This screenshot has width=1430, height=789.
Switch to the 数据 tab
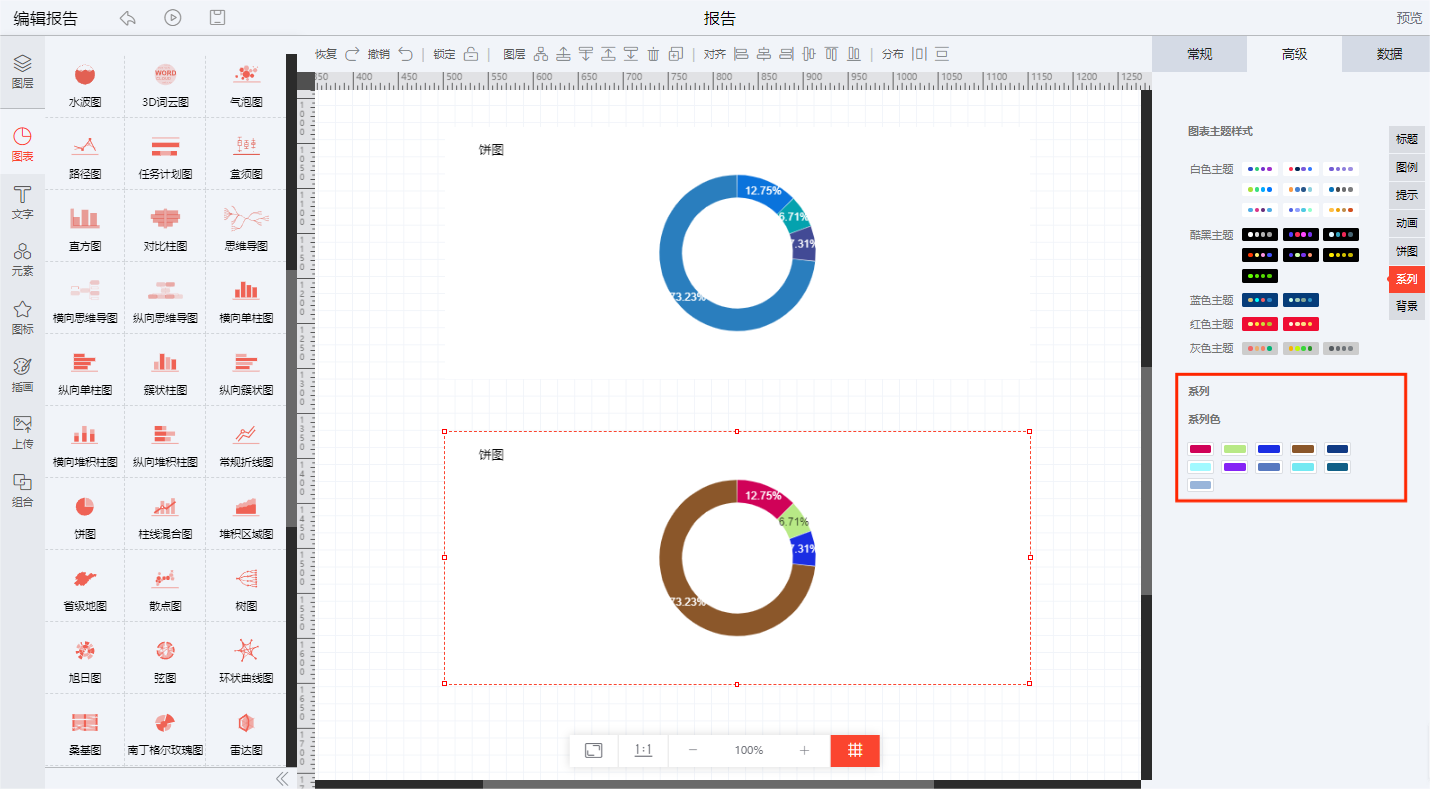point(1389,54)
